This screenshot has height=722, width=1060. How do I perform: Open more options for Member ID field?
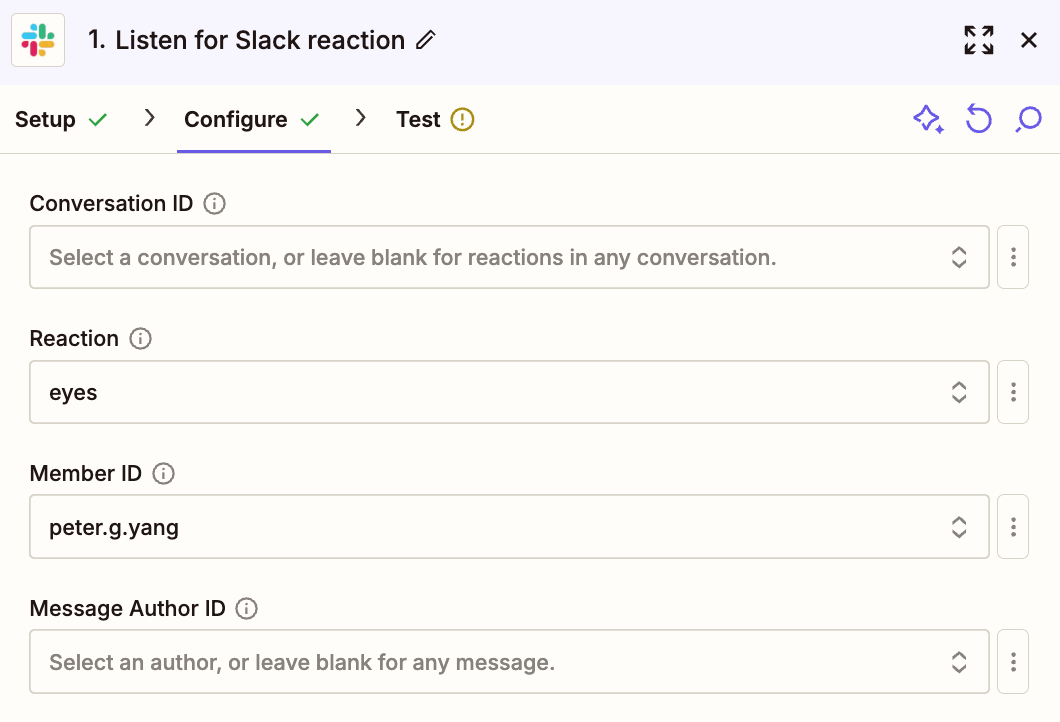tap(1013, 526)
